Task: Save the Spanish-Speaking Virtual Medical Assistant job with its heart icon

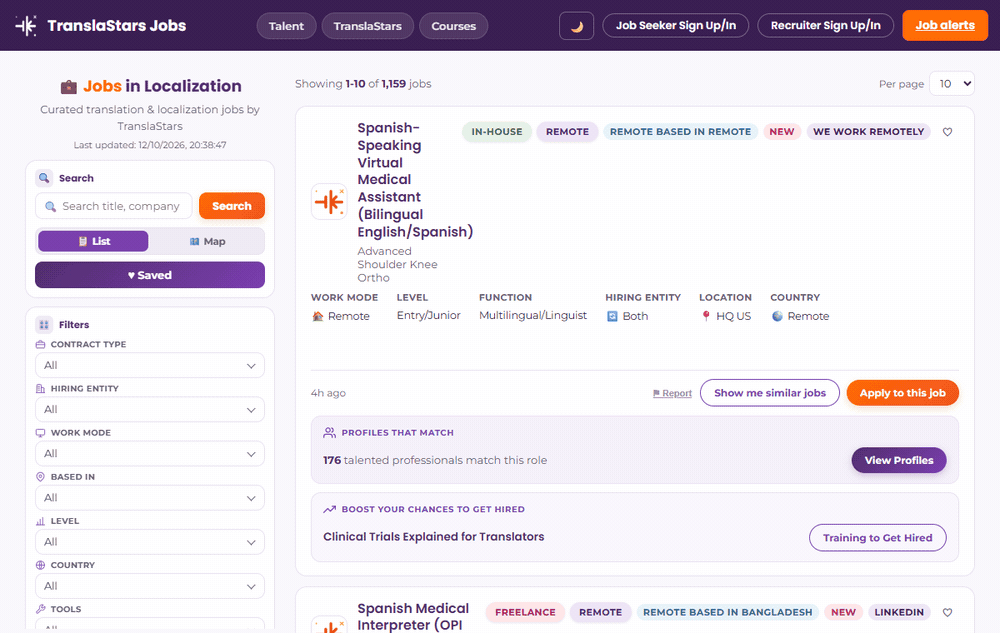Action: pos(947,132)
